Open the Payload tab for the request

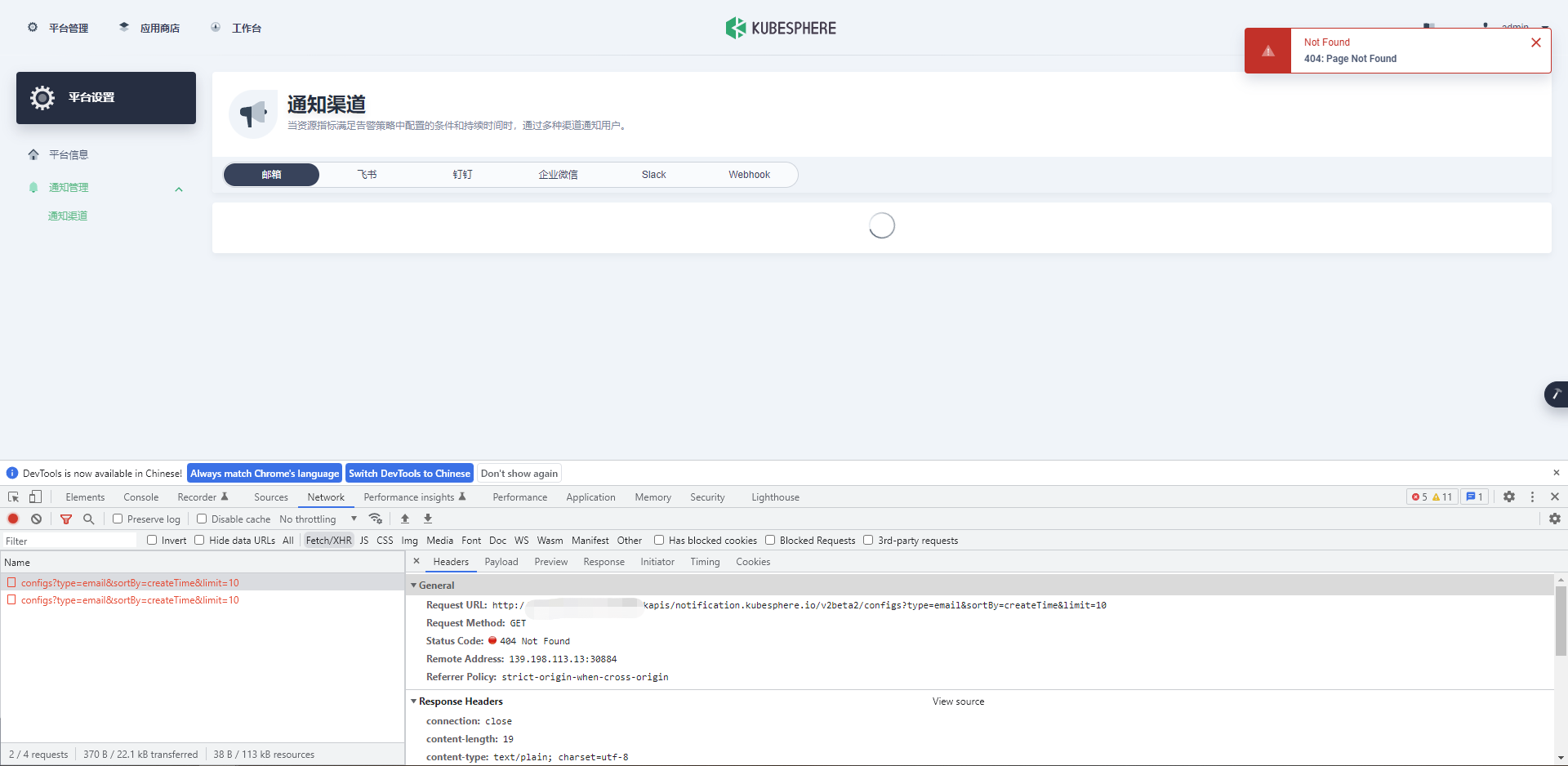(501, 562)
